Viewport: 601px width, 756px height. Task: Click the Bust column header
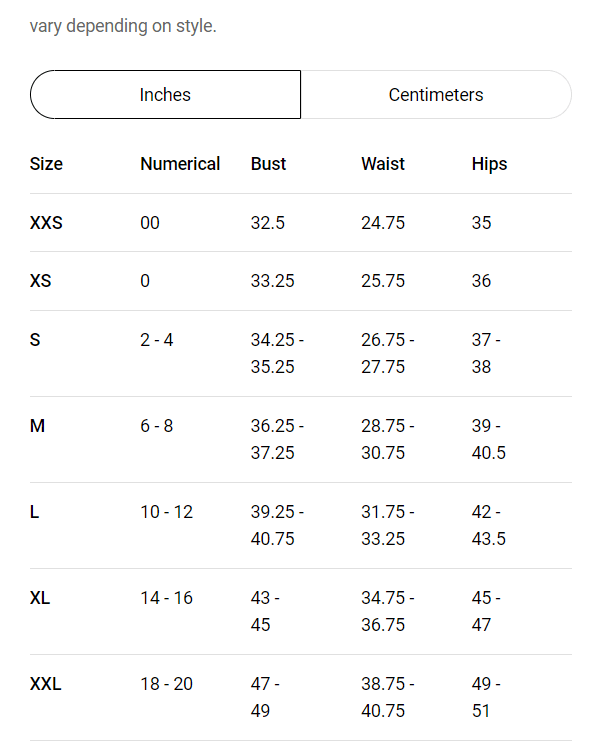(x=268, y=164)
